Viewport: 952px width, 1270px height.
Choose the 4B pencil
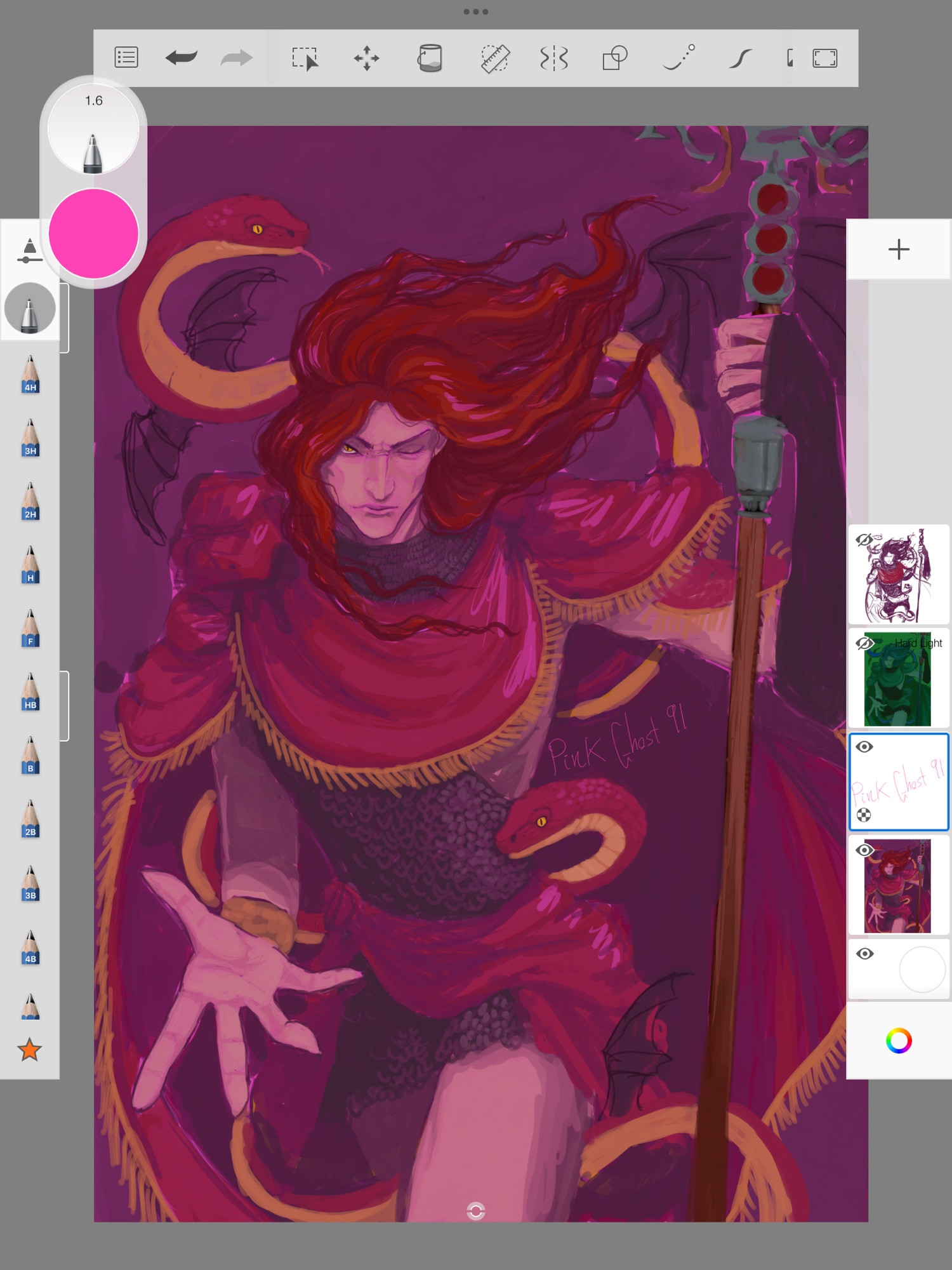tap(30, 946)
